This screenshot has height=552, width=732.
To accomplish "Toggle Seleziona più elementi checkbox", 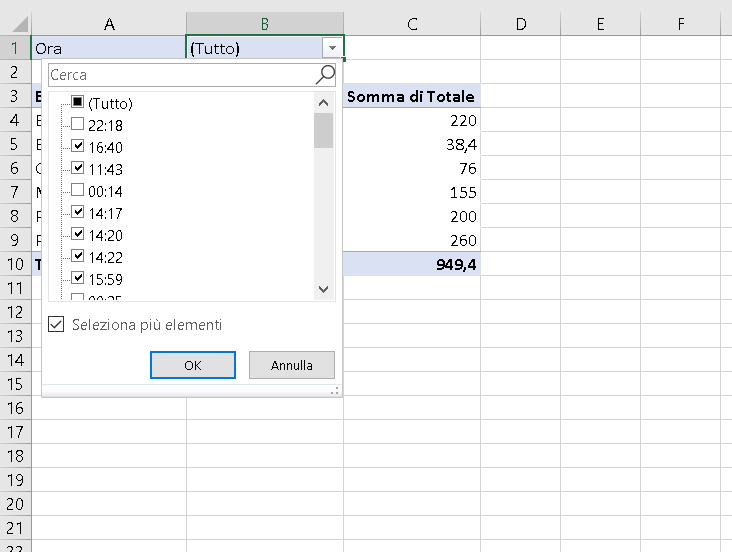I will pyautogui.click(x=56, y=324).
